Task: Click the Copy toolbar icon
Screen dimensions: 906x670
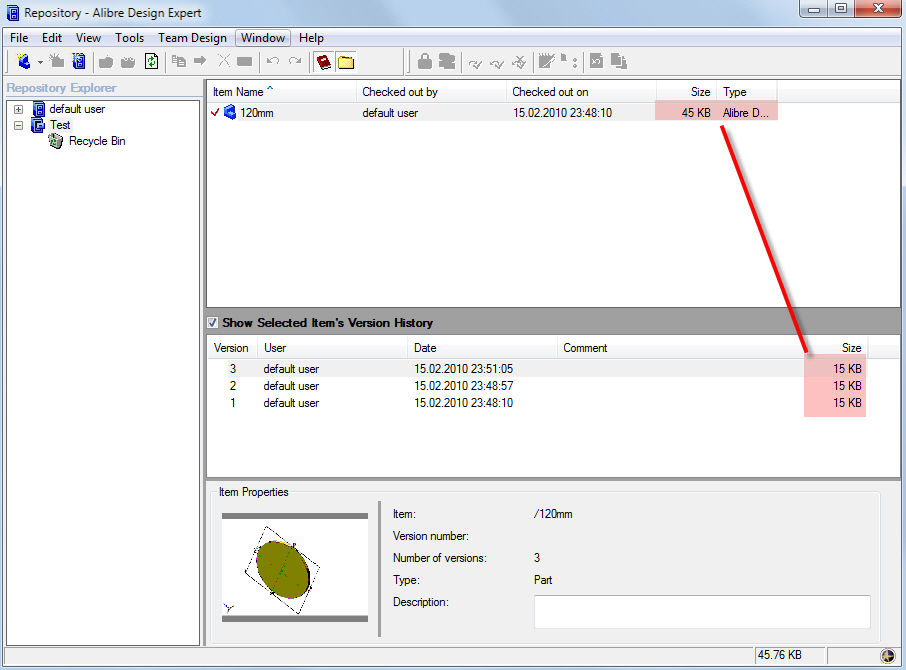Action: tap(179, 61)
